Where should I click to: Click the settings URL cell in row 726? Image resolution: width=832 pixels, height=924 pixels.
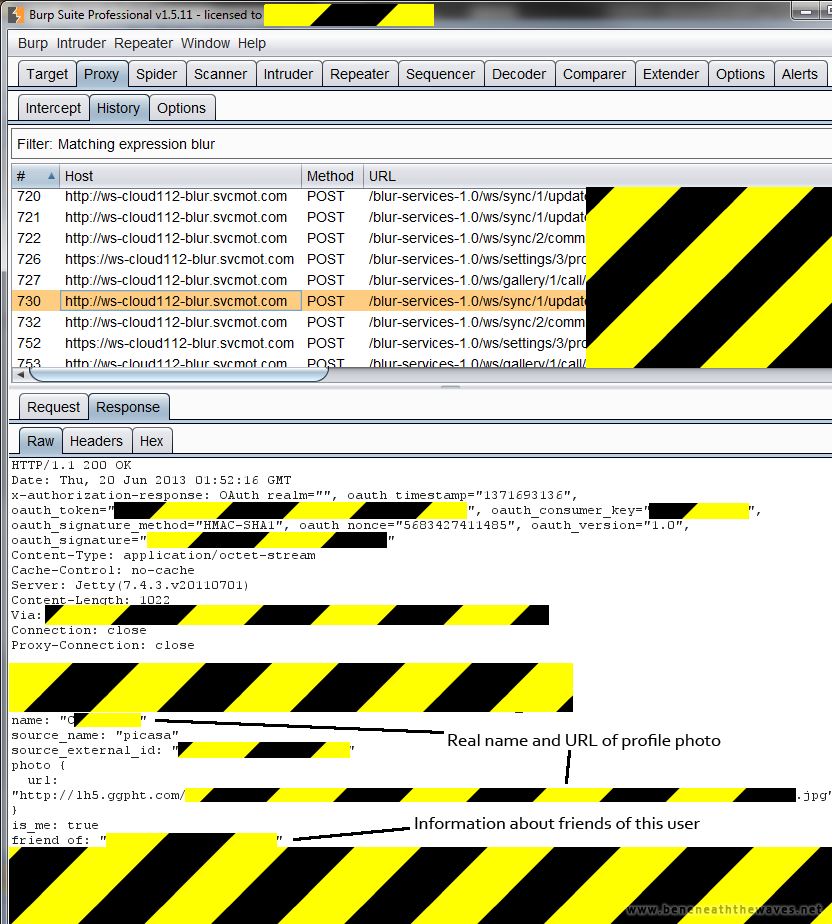(477, 259)
